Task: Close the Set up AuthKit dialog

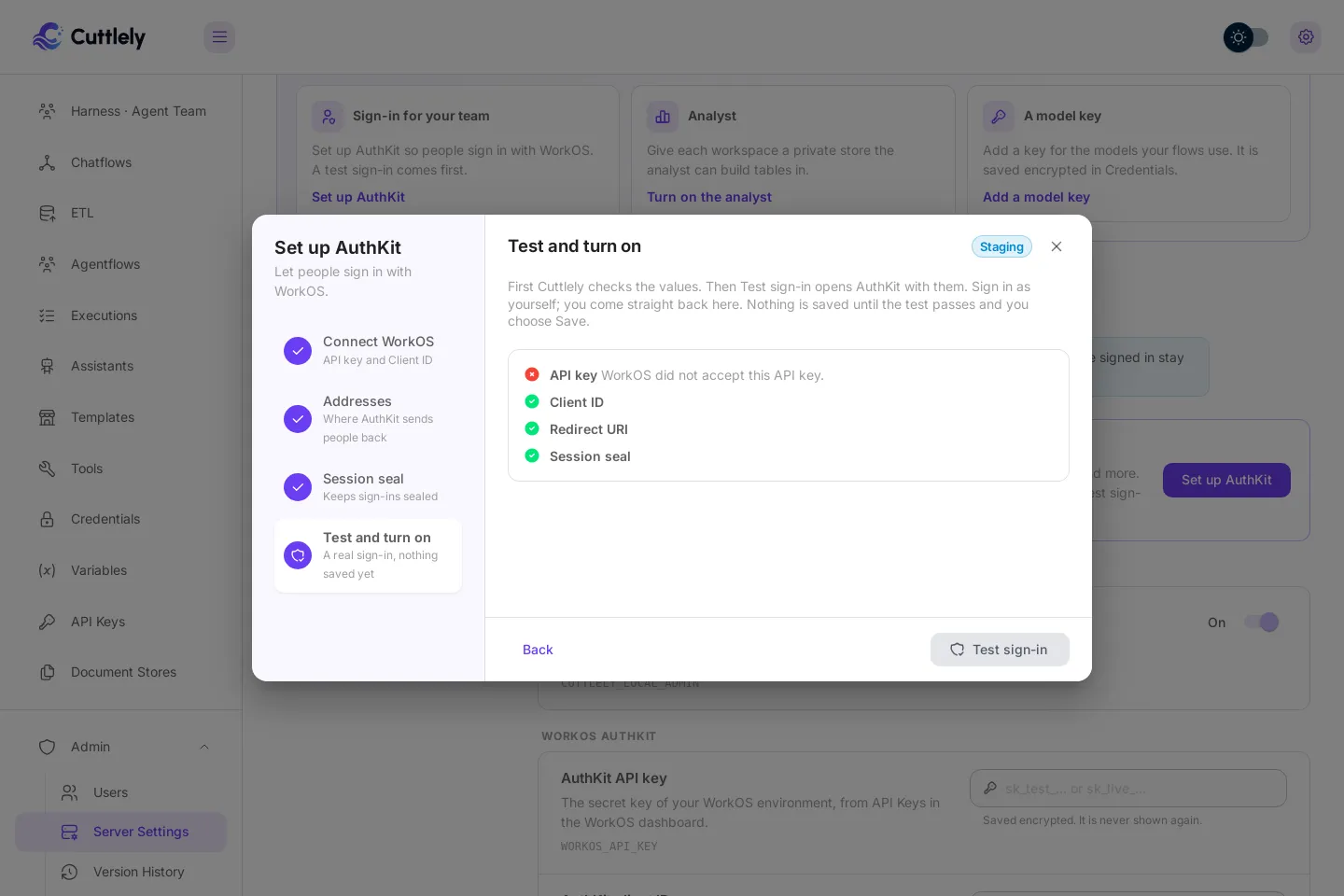Action: [x=1057, y=246]
